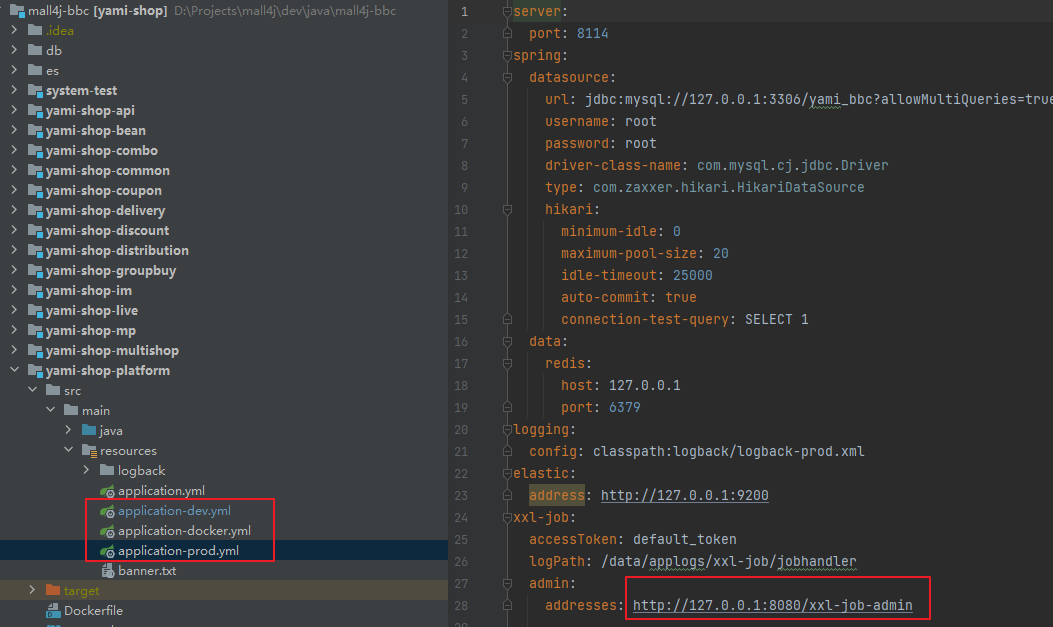Expand the yami-shop-common module
The width and height of the screenshot is (1053, 627).
[x=14, y=171]
